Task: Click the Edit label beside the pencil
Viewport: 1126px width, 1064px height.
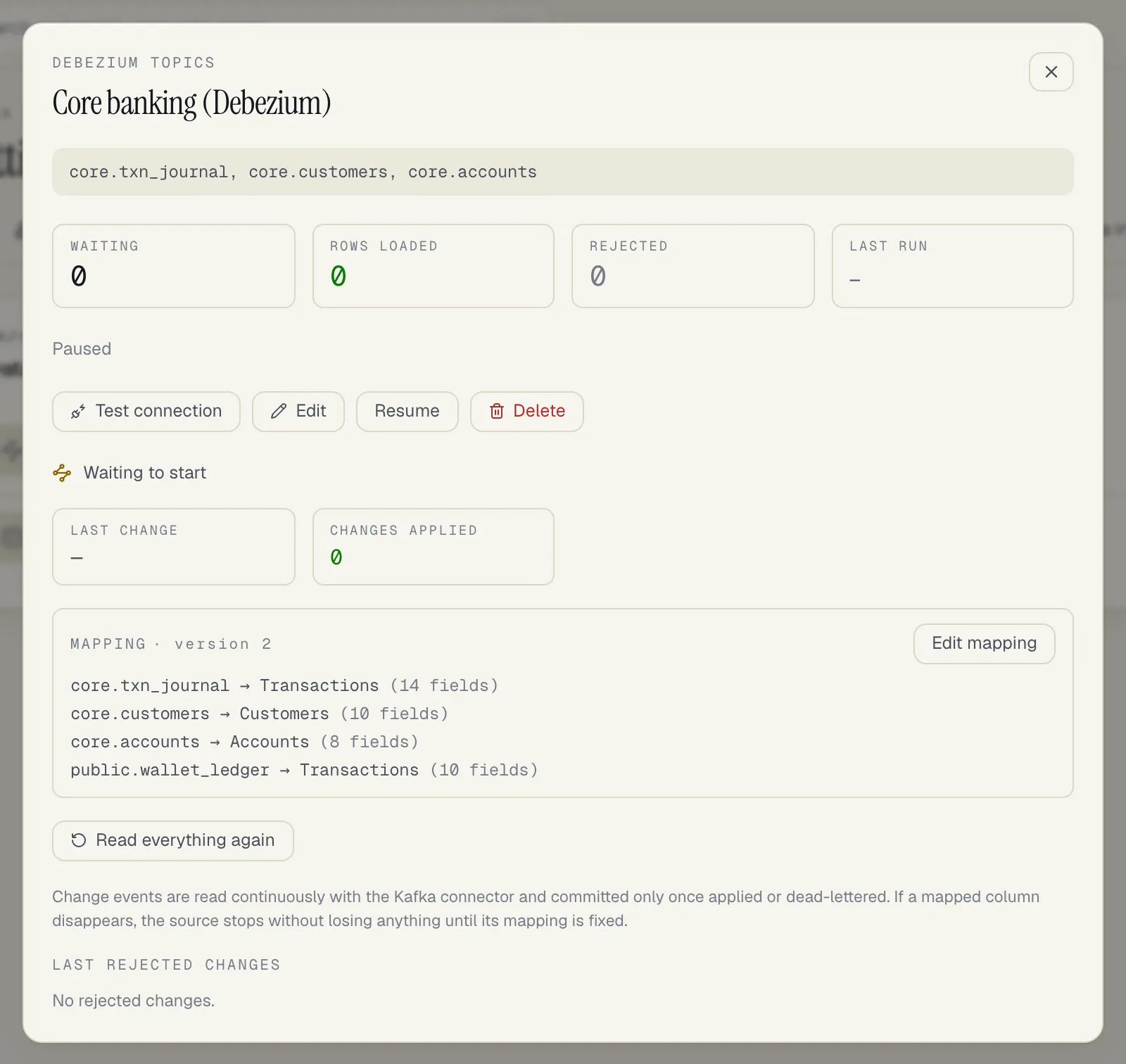Action: coord(311,411)
